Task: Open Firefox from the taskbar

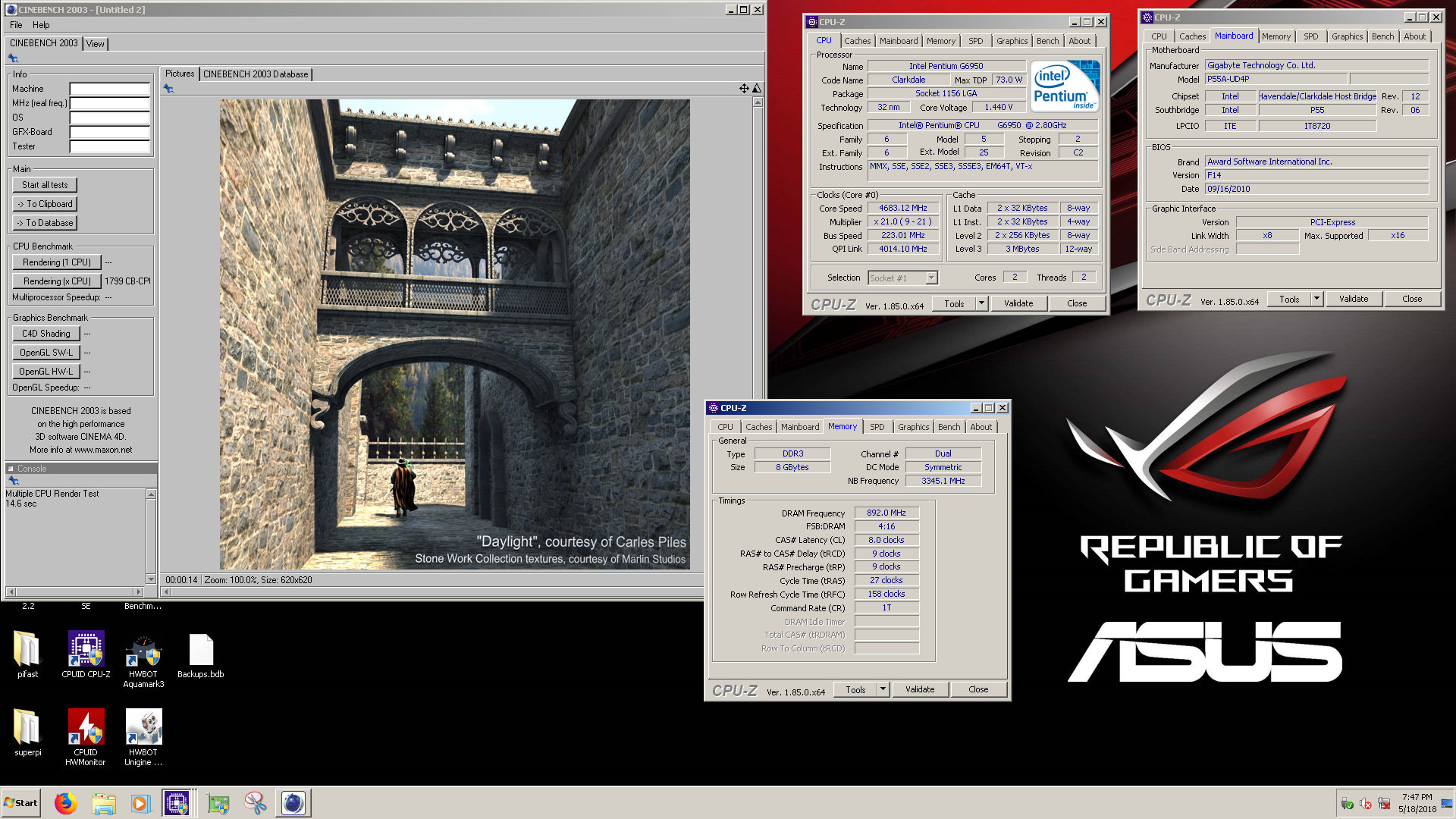Action: (66, 803)
